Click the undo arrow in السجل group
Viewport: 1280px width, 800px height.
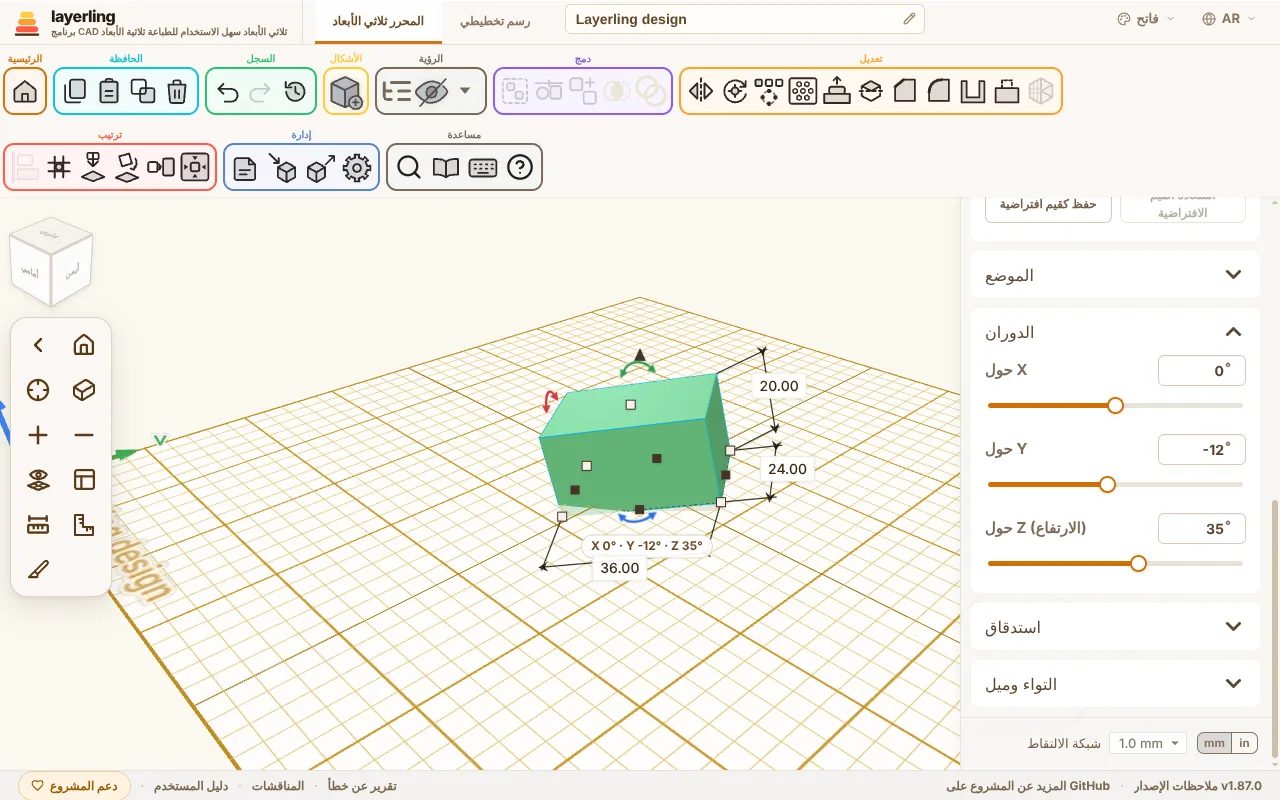(228, 92)
